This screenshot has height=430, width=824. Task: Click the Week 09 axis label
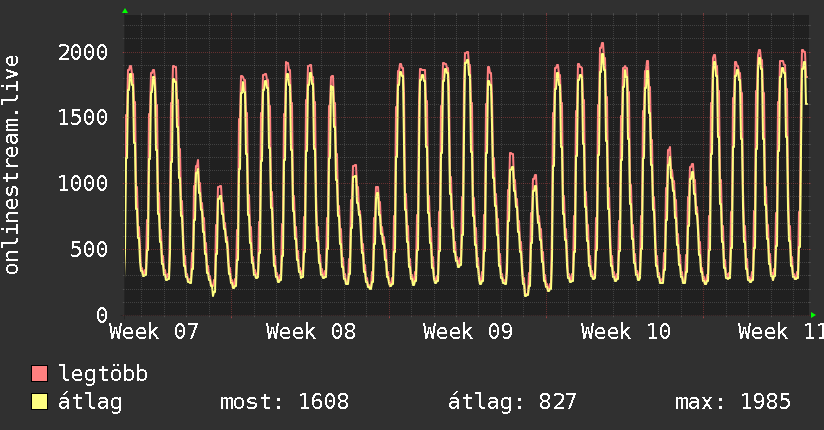click(x=468, y=332)
